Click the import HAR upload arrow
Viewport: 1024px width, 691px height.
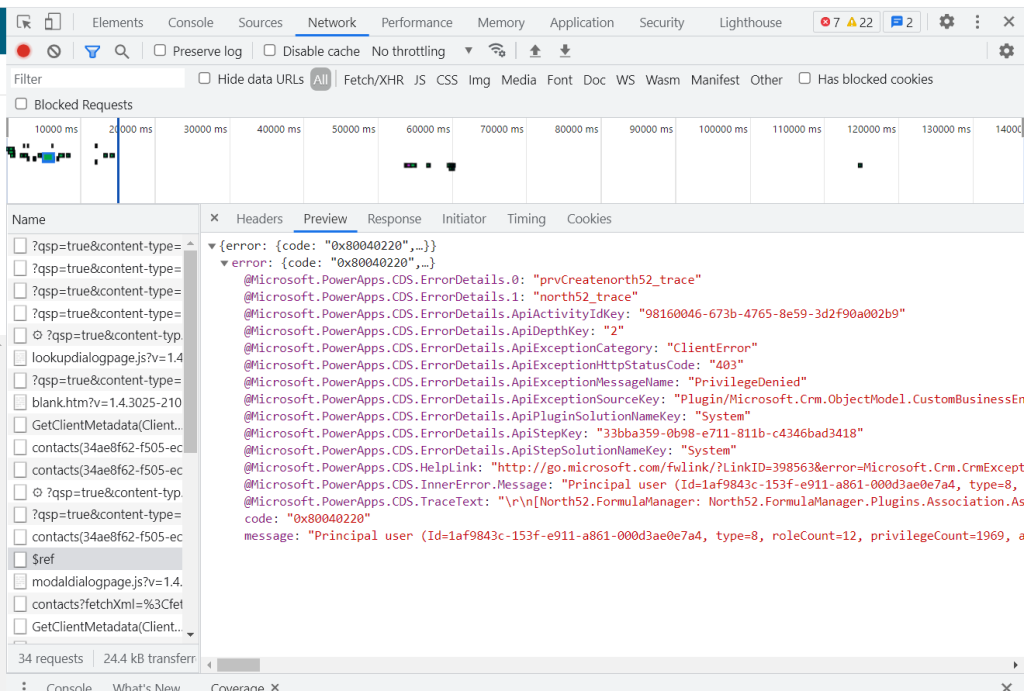pos(535,51)
